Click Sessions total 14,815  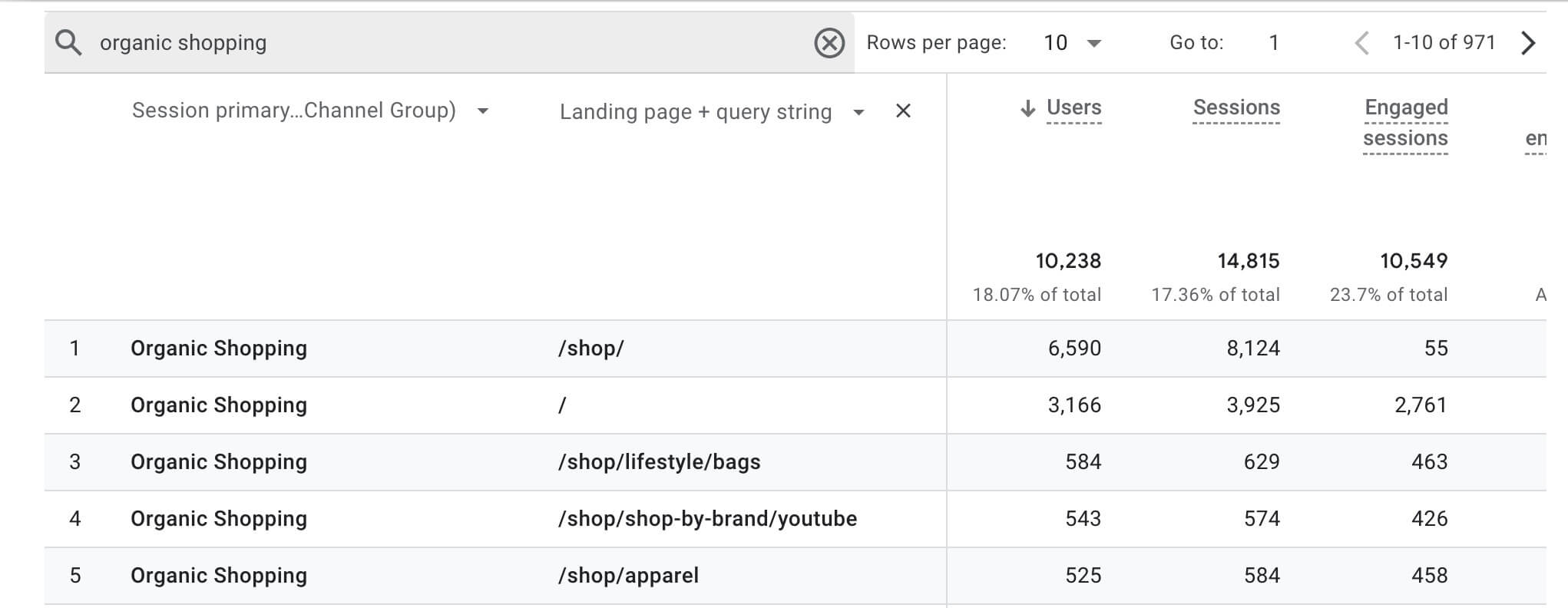point(1248,261)
